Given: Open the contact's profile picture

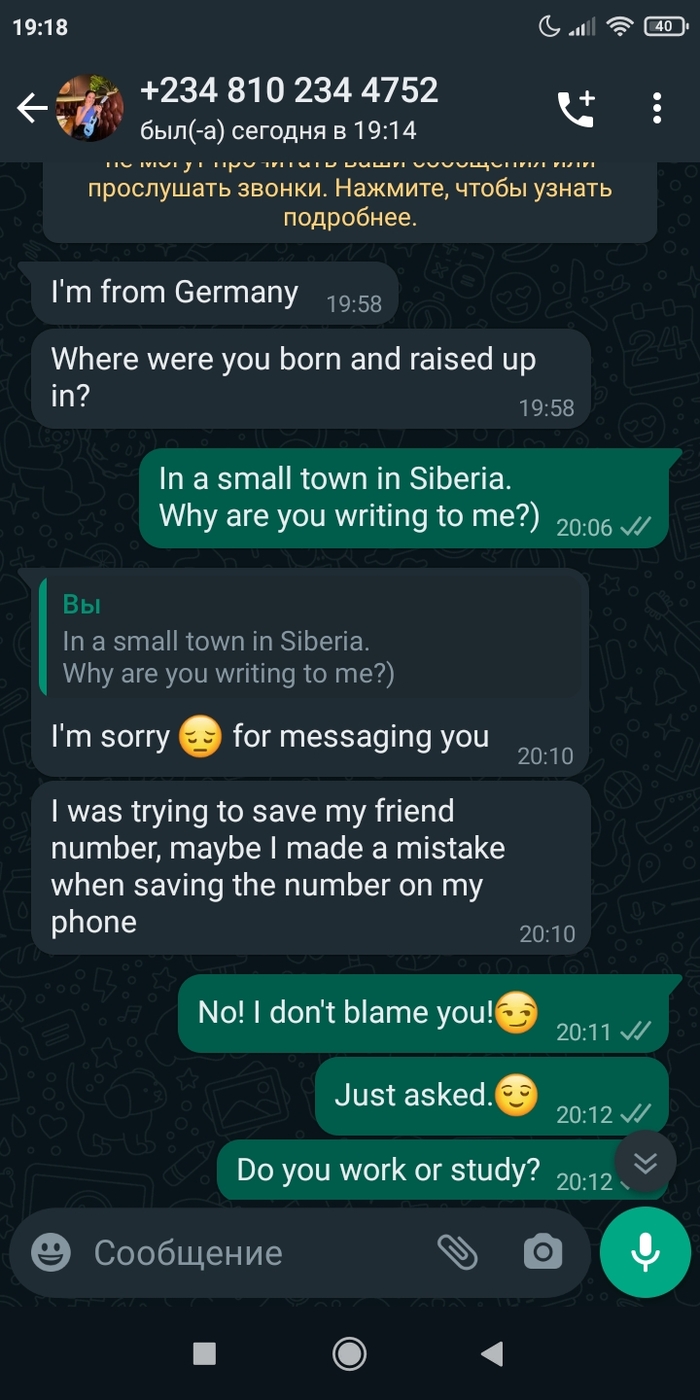Looking at the screenshot, I should point(90,108).
